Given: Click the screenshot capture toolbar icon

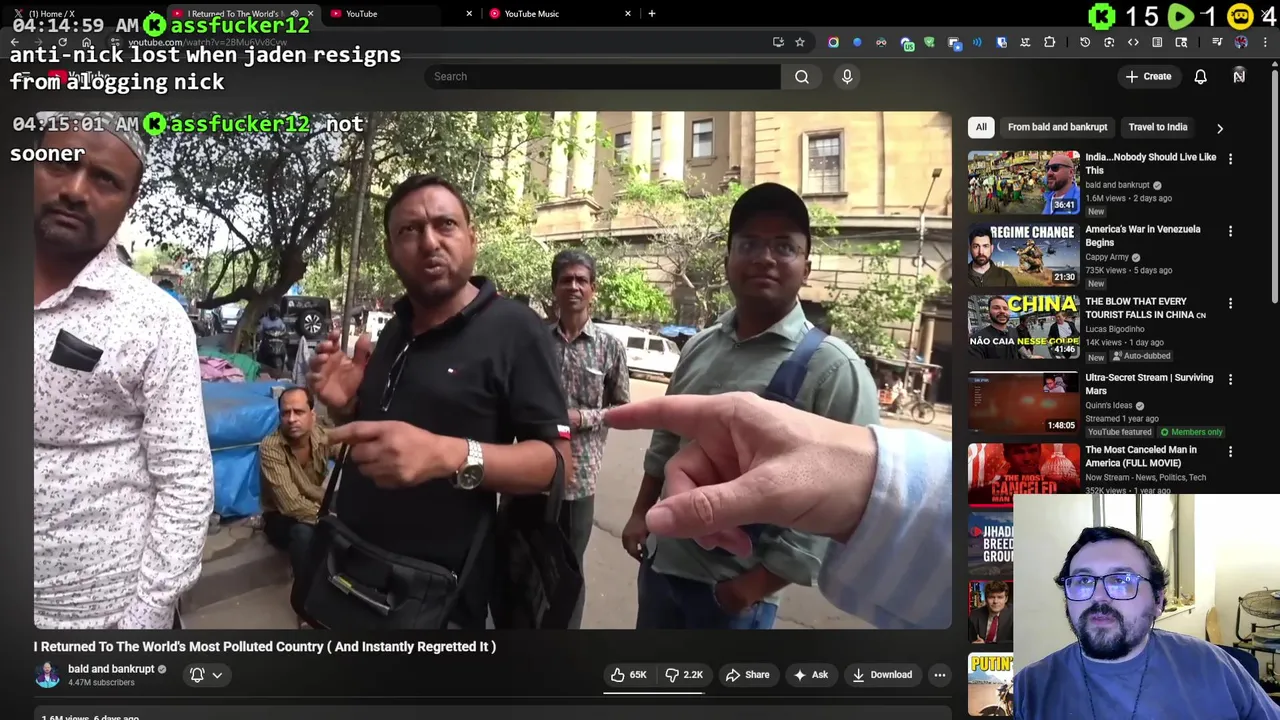Looking at the screenshot, I should click(x=1109, y=42).
